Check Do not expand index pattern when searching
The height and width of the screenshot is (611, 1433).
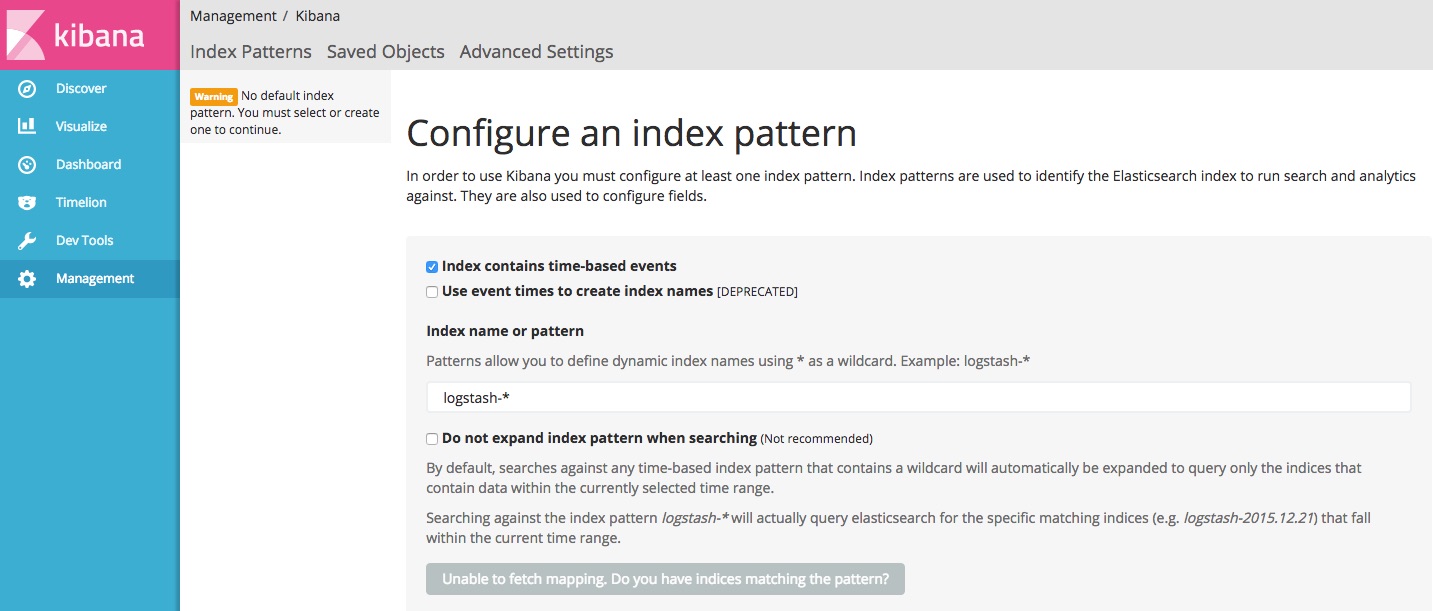tap(432, 438)
